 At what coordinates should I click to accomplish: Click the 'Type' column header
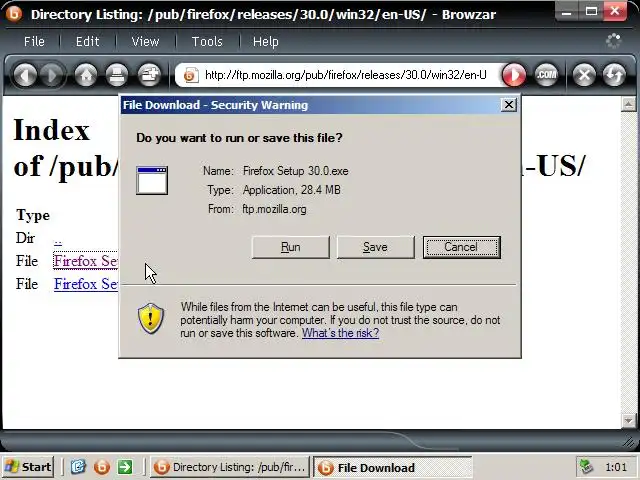coord(33,215)
